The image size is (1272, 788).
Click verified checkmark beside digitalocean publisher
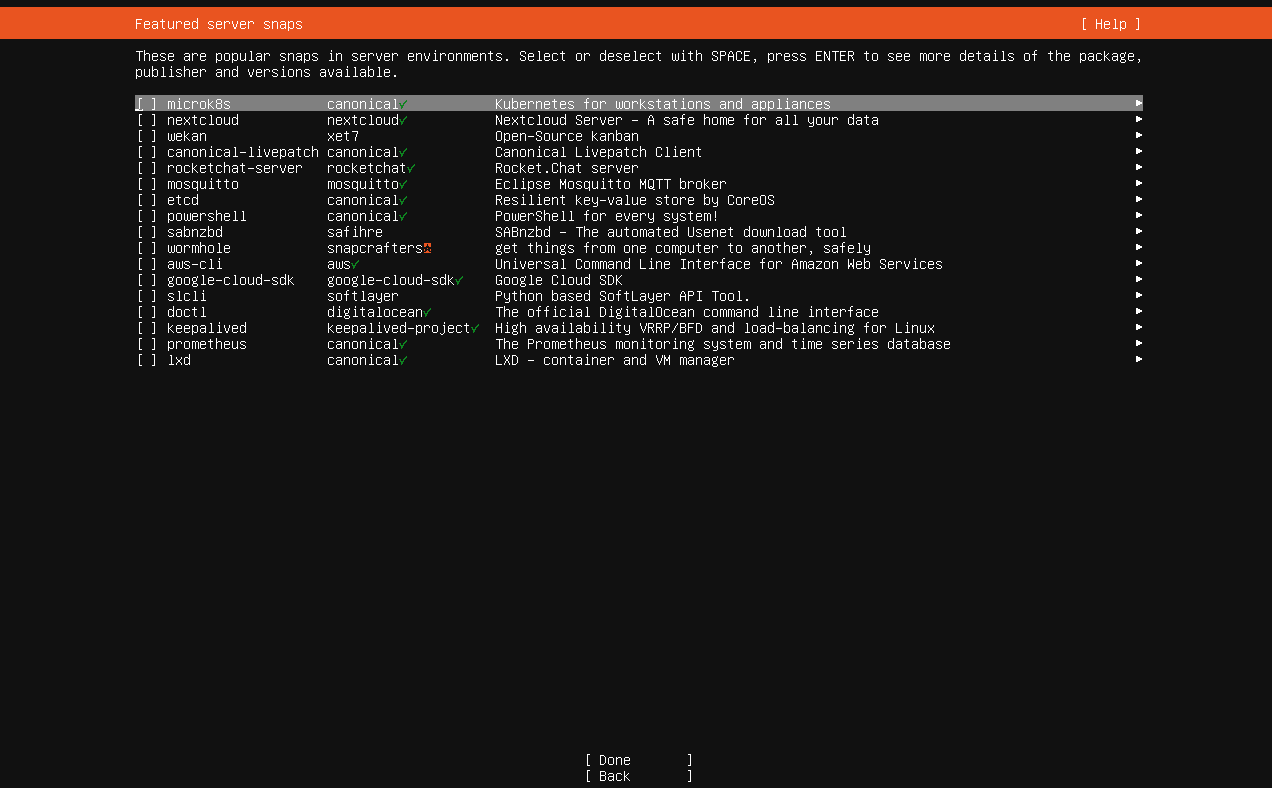pos(427,312)
